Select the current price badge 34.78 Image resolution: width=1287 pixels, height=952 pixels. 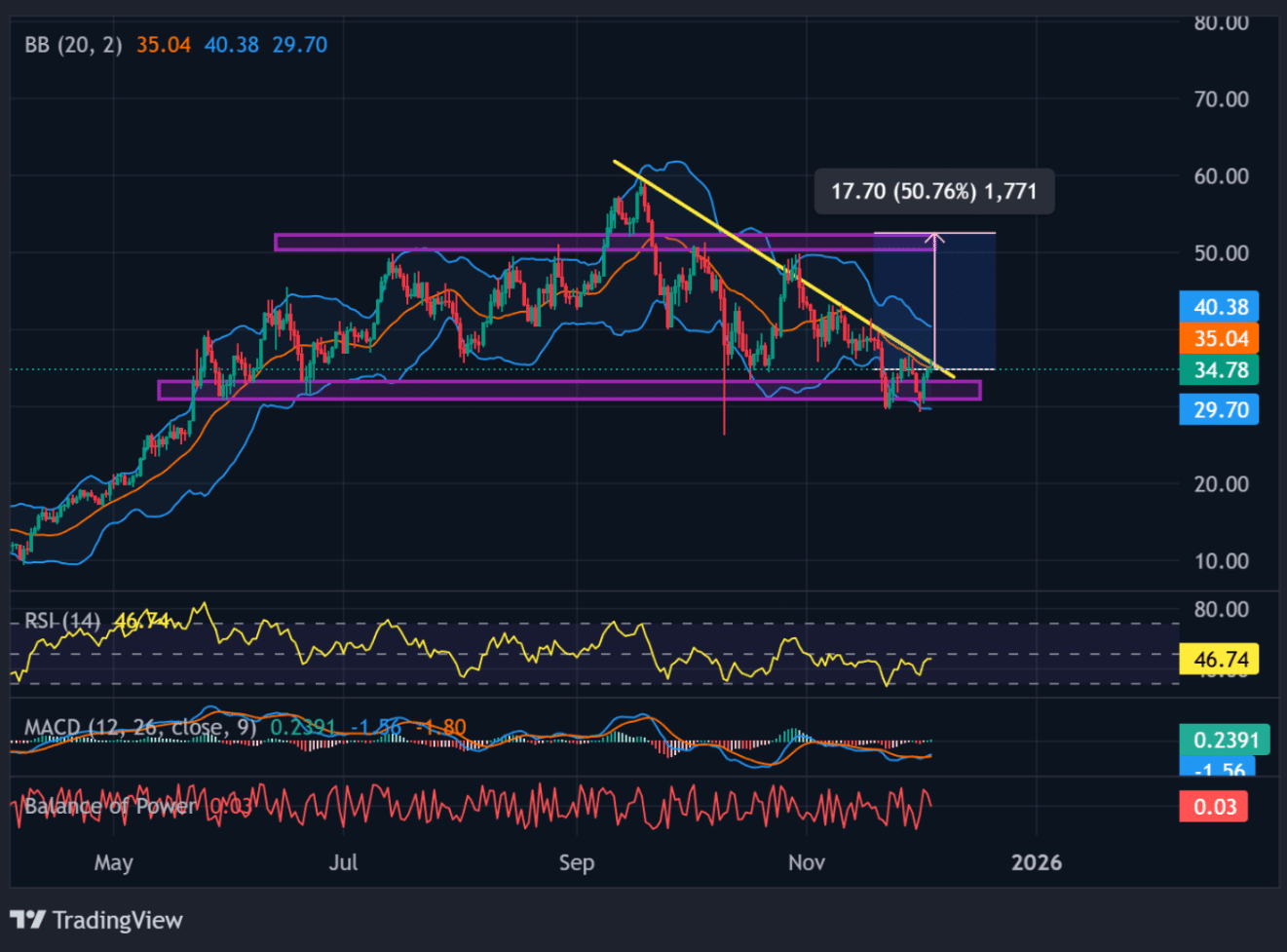click(1219, 371)
